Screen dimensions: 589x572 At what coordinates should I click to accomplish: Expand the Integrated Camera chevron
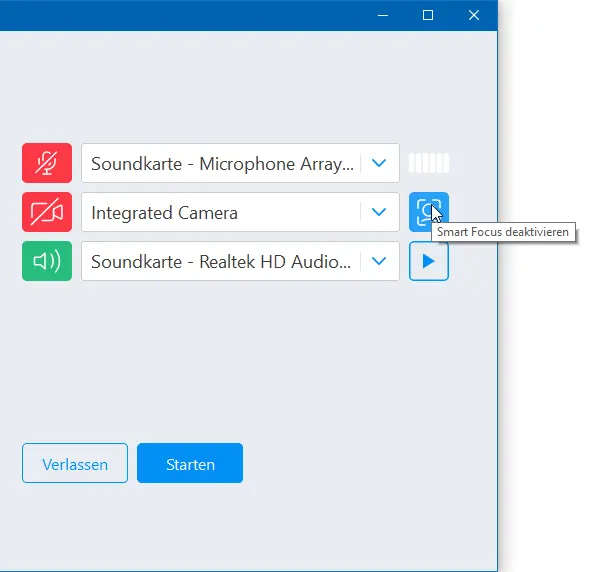(x=379, y=212)
